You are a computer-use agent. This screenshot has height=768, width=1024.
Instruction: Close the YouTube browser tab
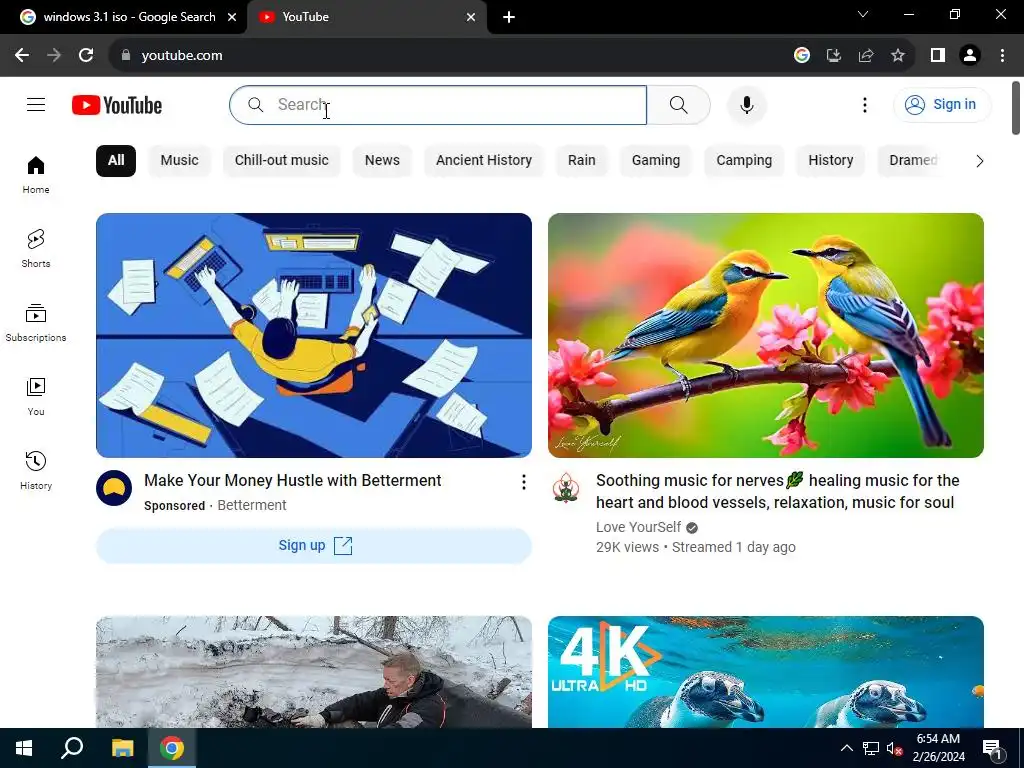point(471,17)
